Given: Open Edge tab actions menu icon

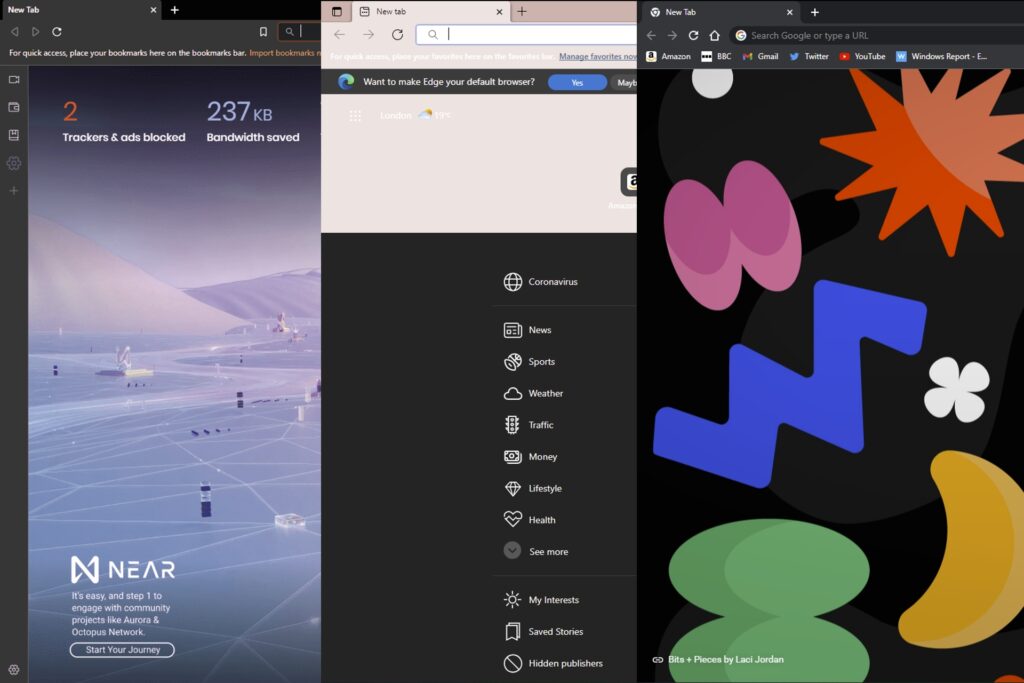Looking at the screenshot, I should [337, 11].
